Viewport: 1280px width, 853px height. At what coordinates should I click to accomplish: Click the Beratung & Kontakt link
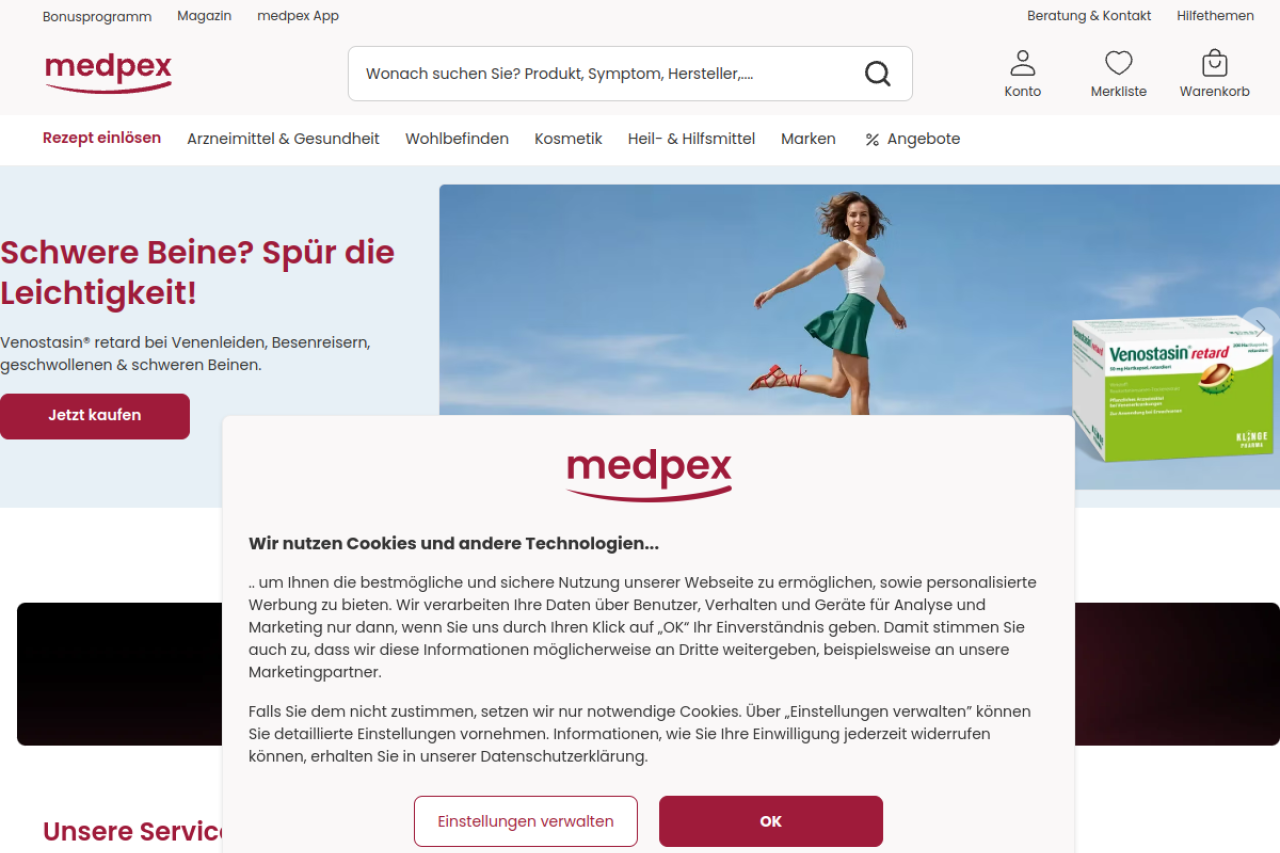[1089, 16]
